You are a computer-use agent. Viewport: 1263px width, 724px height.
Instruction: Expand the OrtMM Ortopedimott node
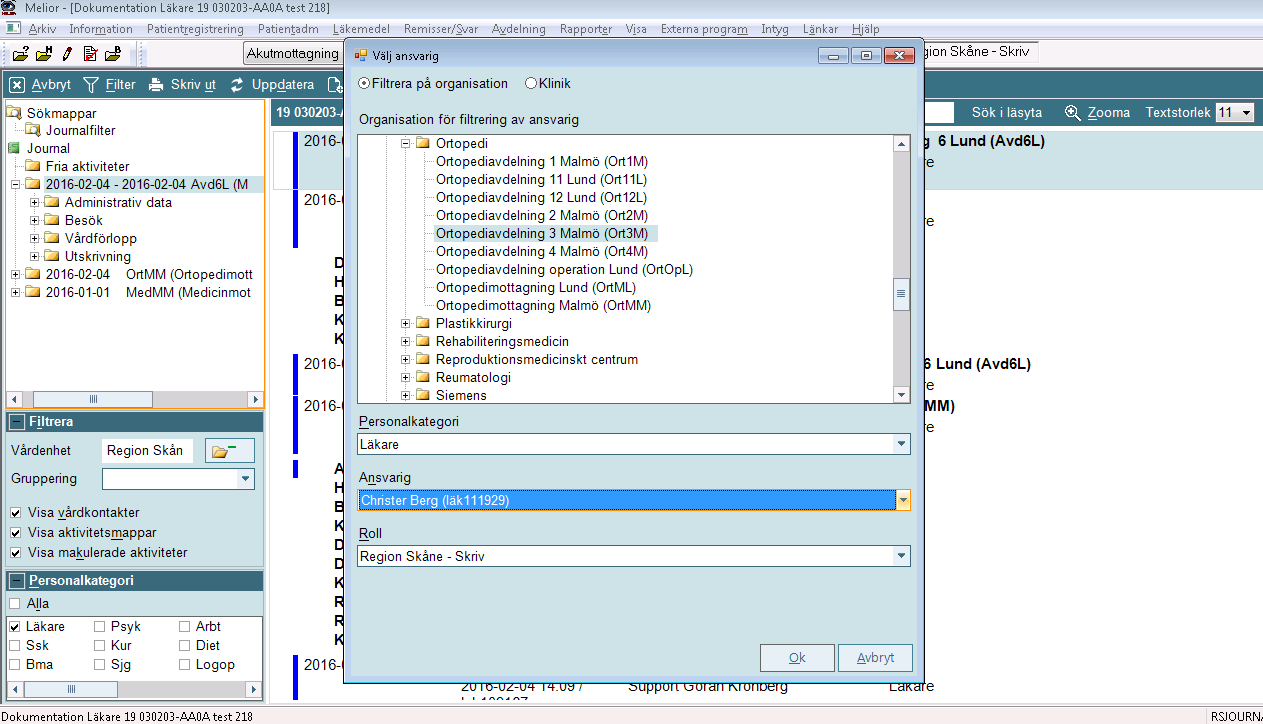tap(16, 274)
